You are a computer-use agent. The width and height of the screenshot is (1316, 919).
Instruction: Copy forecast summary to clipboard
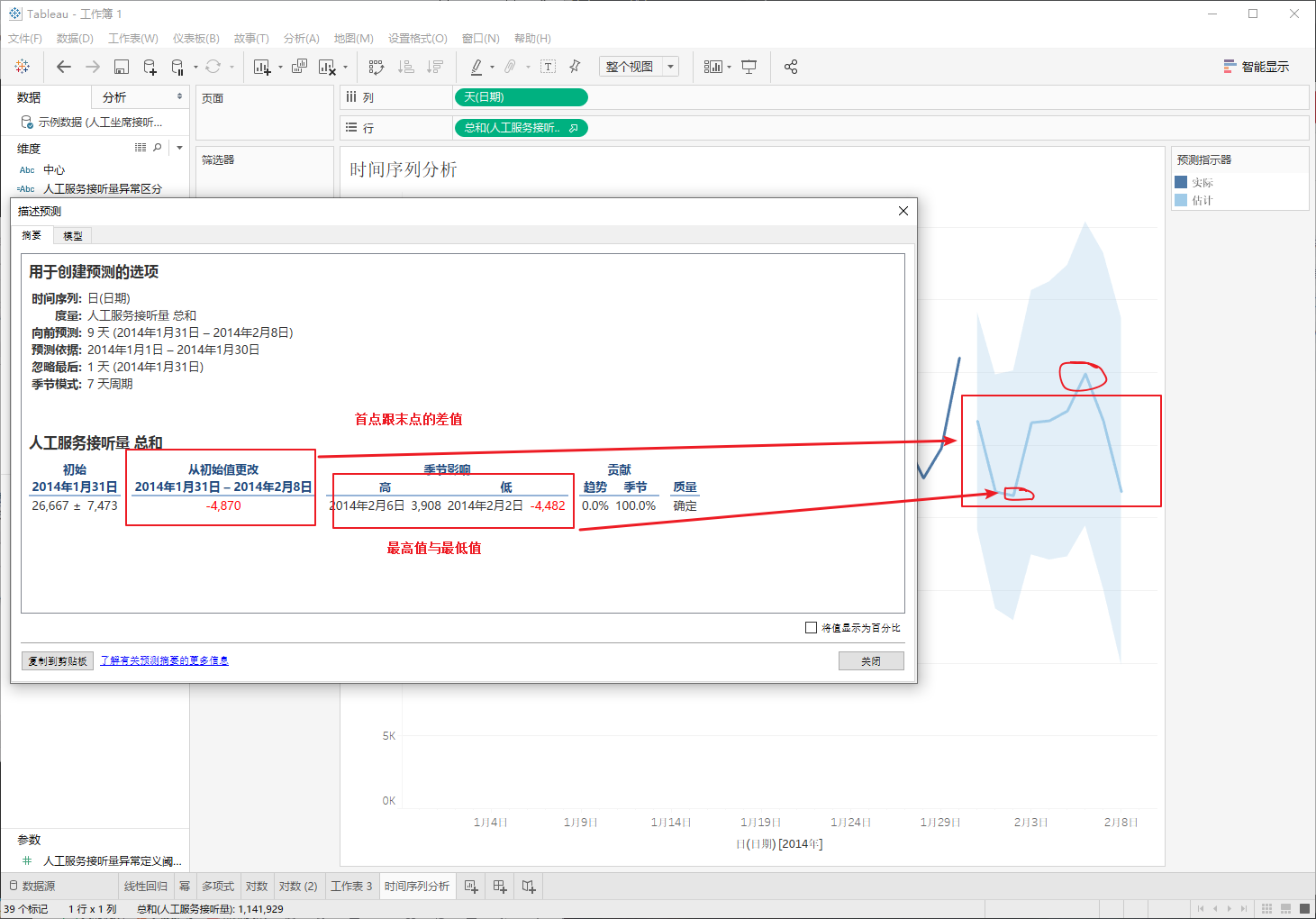pyautogui.click(x=58, y=661)
